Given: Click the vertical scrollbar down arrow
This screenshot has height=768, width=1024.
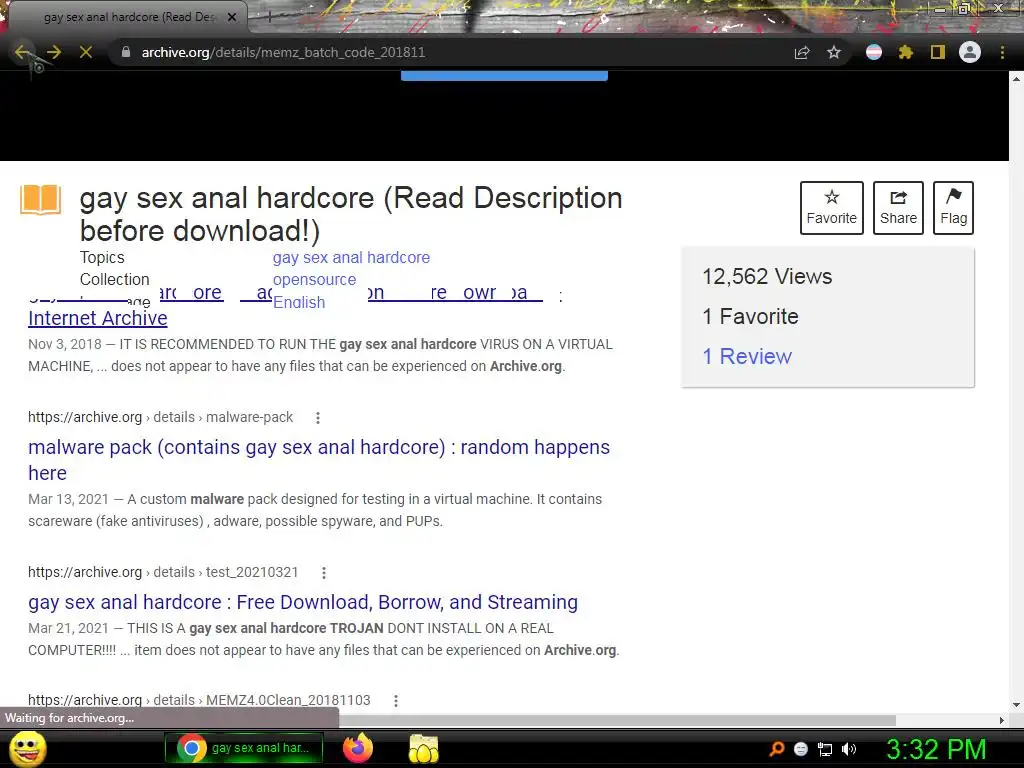Looking at the screenshot, I should [1016, 705].
